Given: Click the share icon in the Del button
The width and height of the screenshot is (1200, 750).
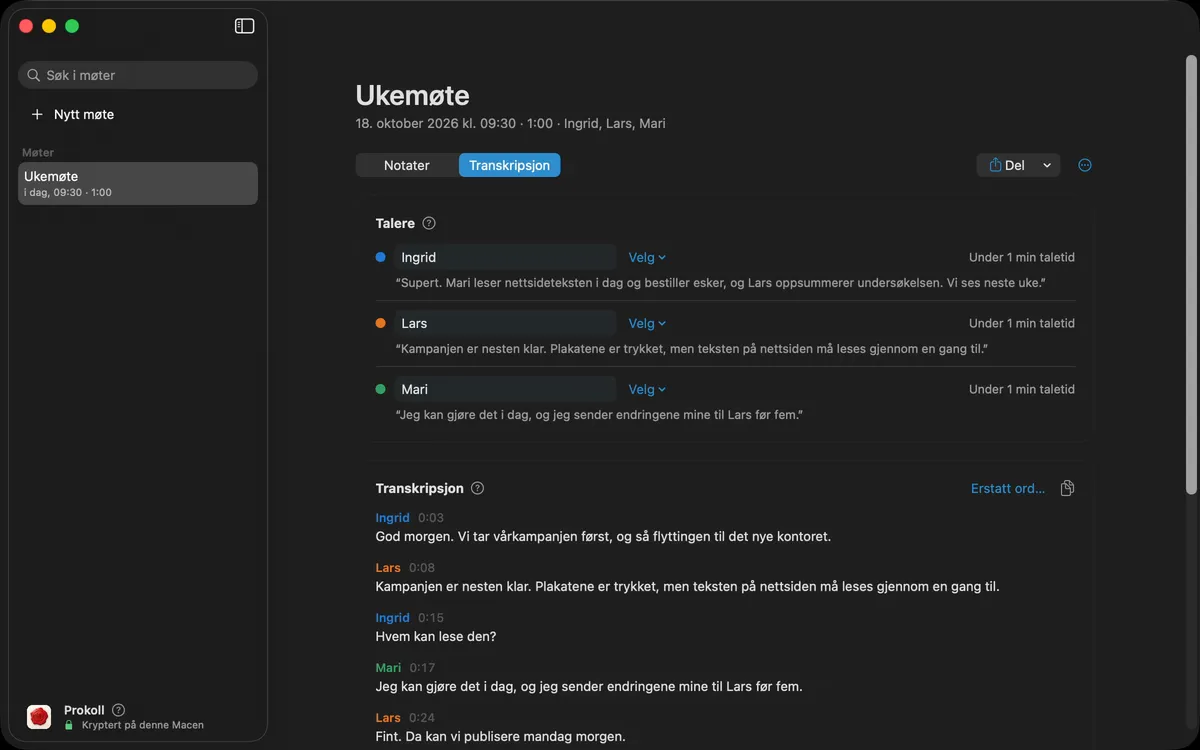Looking at the screenshot, I should (995, 165).
